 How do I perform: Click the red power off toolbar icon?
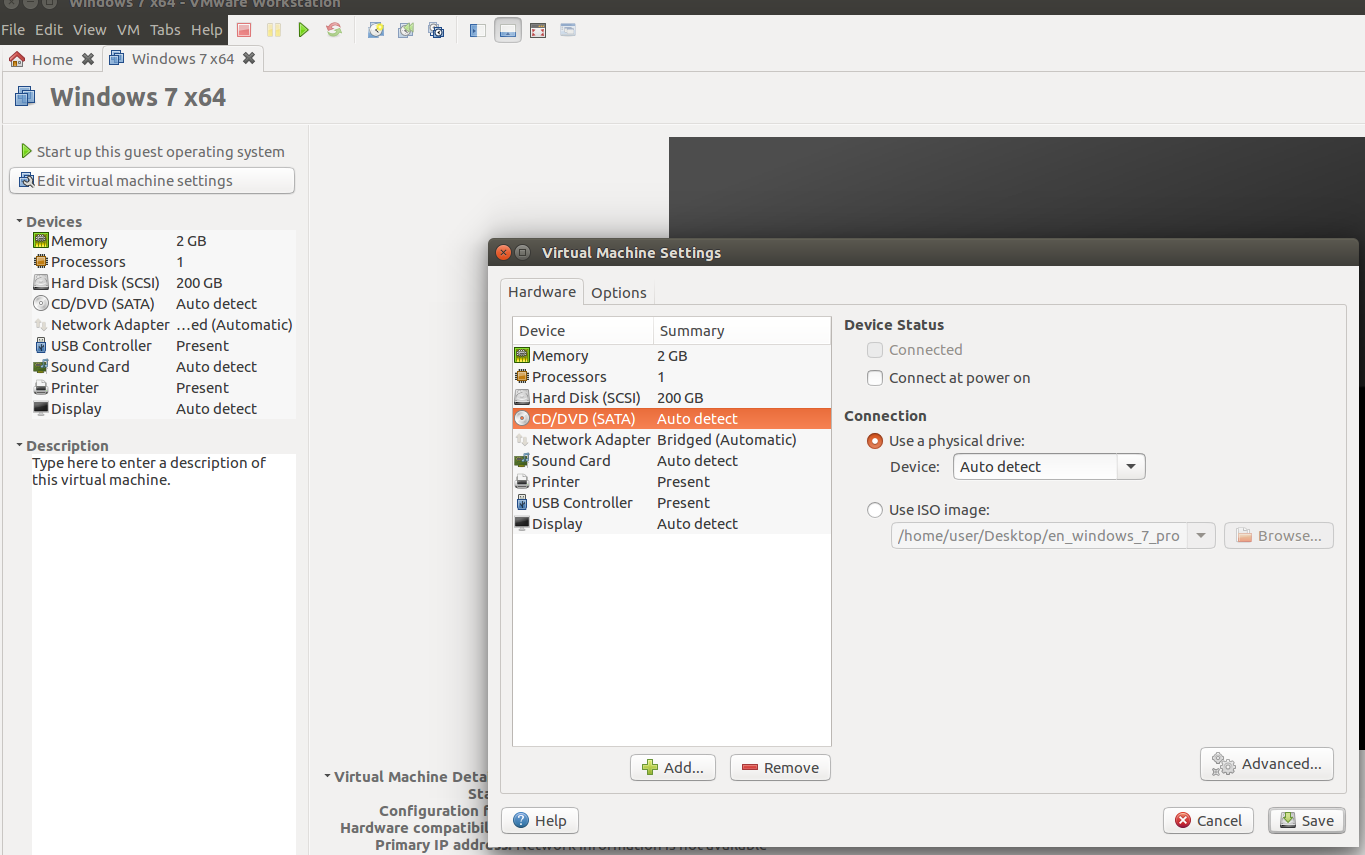click(244, 30)
